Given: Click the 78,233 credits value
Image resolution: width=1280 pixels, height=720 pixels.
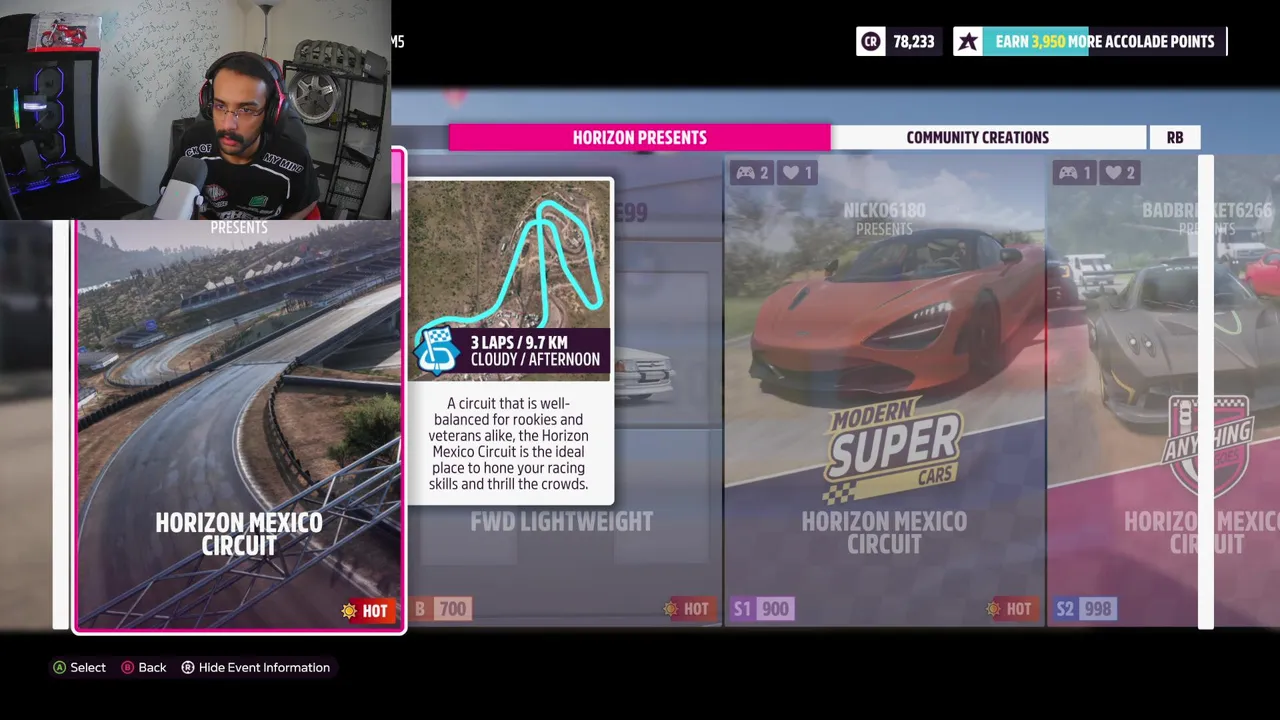Looking at the screenshot, I should pyautogui.click(x=914, y=41).
